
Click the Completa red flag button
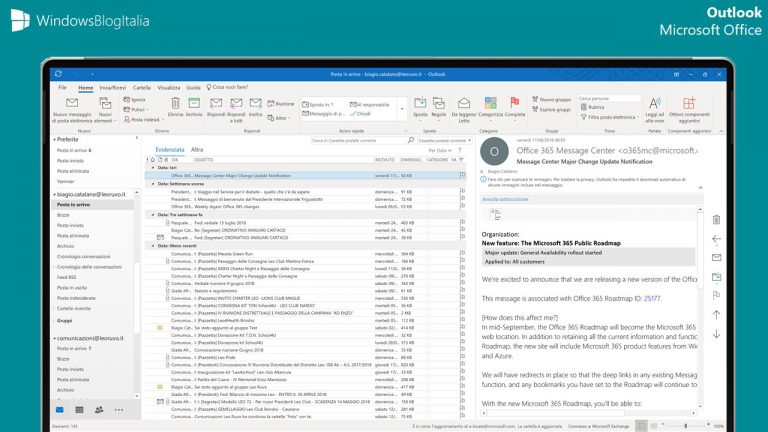pyautogui.click(x=514, y=107)
